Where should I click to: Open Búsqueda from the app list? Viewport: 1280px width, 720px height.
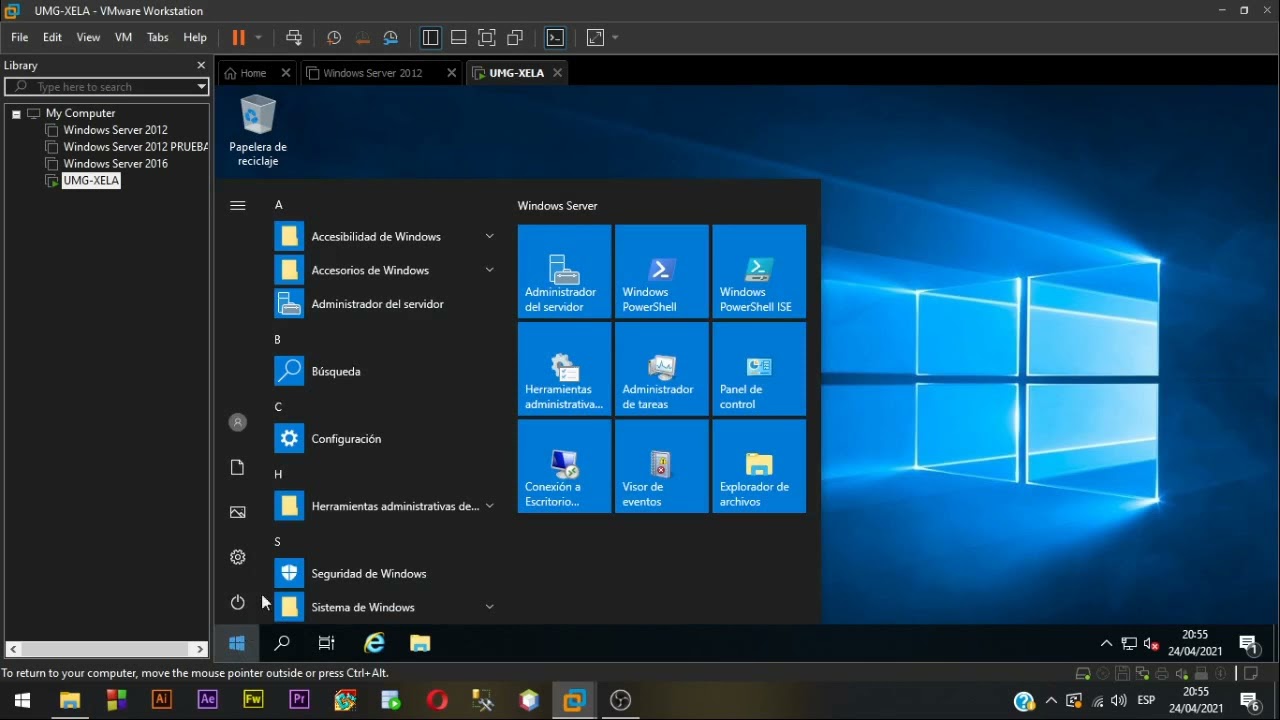(x=384, y=372)
